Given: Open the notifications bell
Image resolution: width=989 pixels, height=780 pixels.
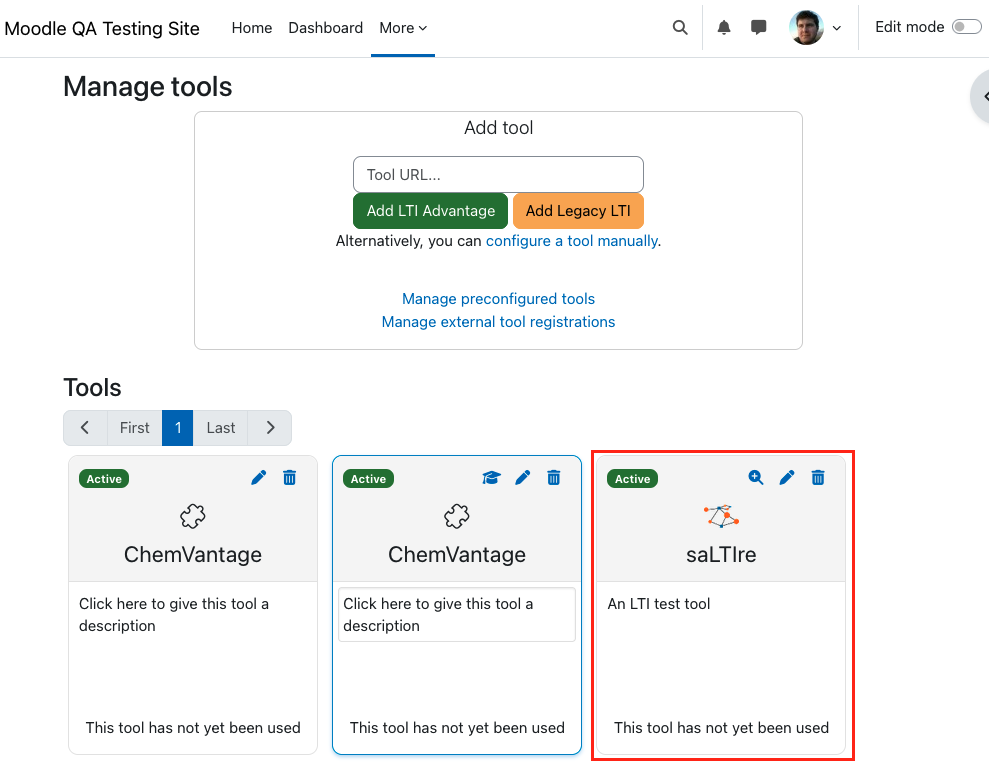Looking at the screenshot, I should 724,27.
